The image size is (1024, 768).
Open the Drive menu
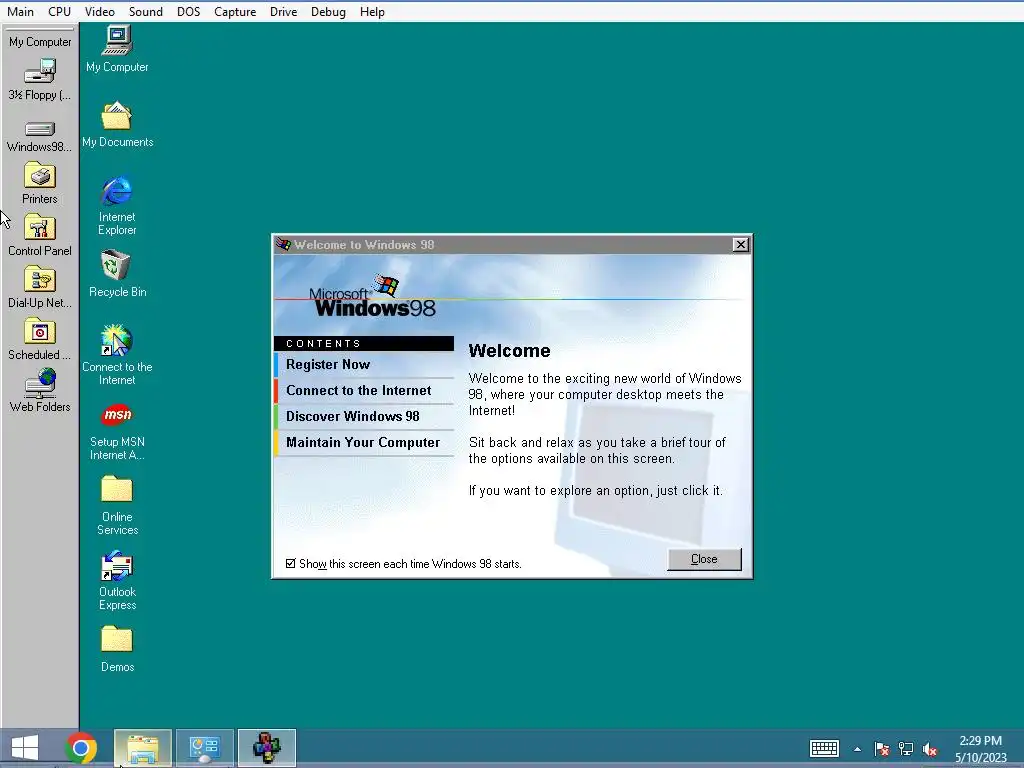283,12
